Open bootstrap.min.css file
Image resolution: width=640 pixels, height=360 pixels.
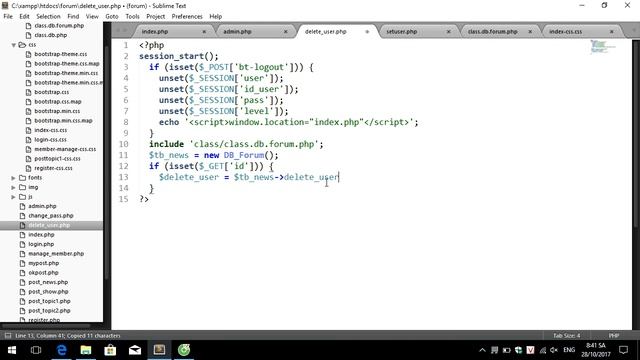[x=57, y=111]
